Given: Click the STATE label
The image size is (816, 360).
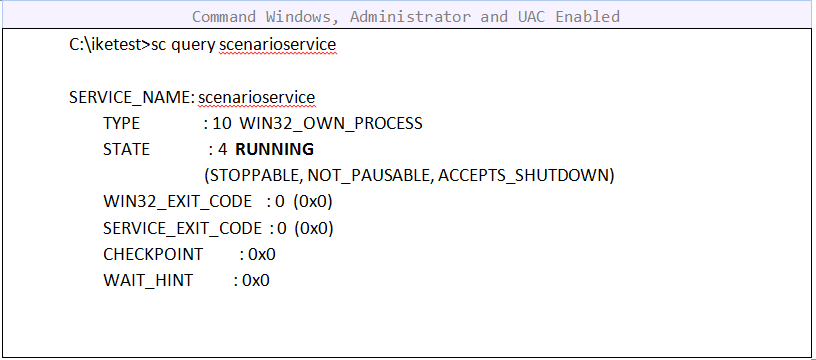Looking at the screenshot, I should [126, 150].
